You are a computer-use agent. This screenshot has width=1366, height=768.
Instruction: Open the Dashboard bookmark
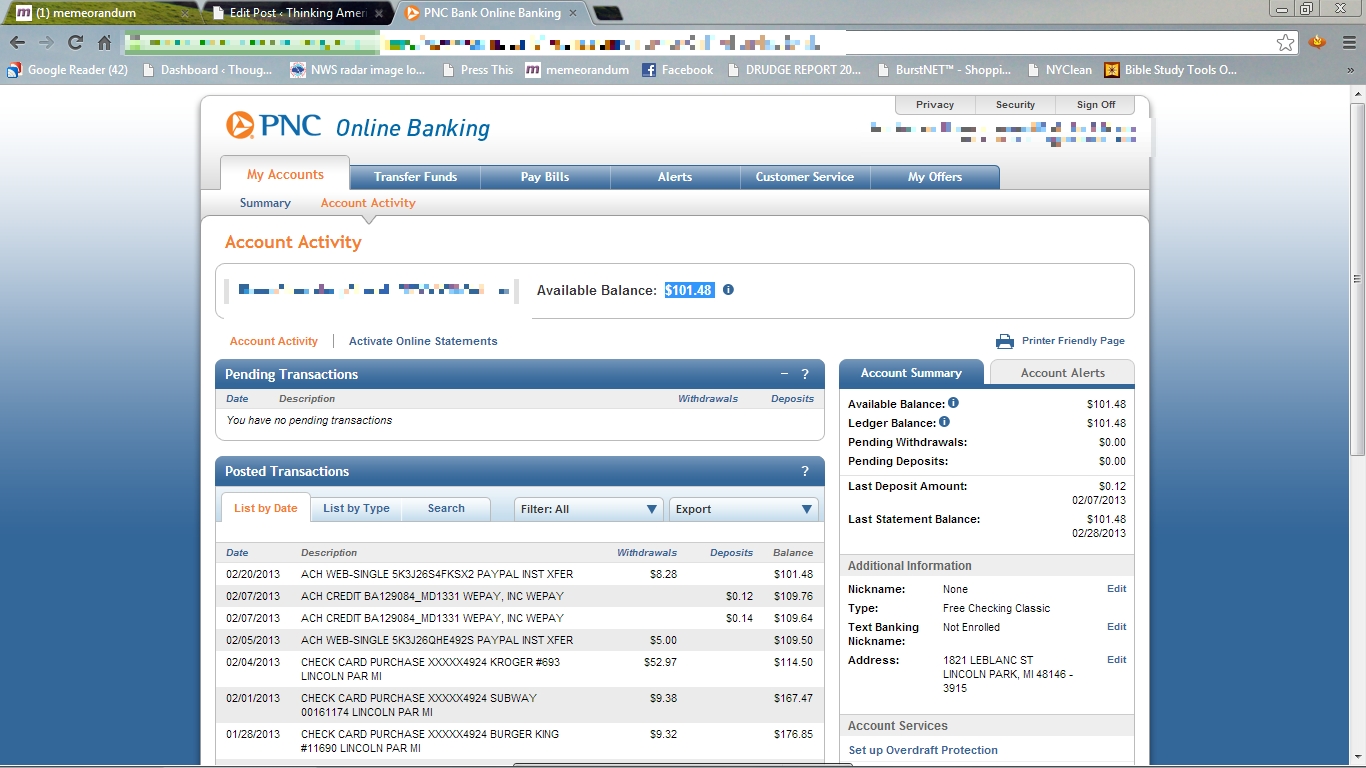(208, 70)
